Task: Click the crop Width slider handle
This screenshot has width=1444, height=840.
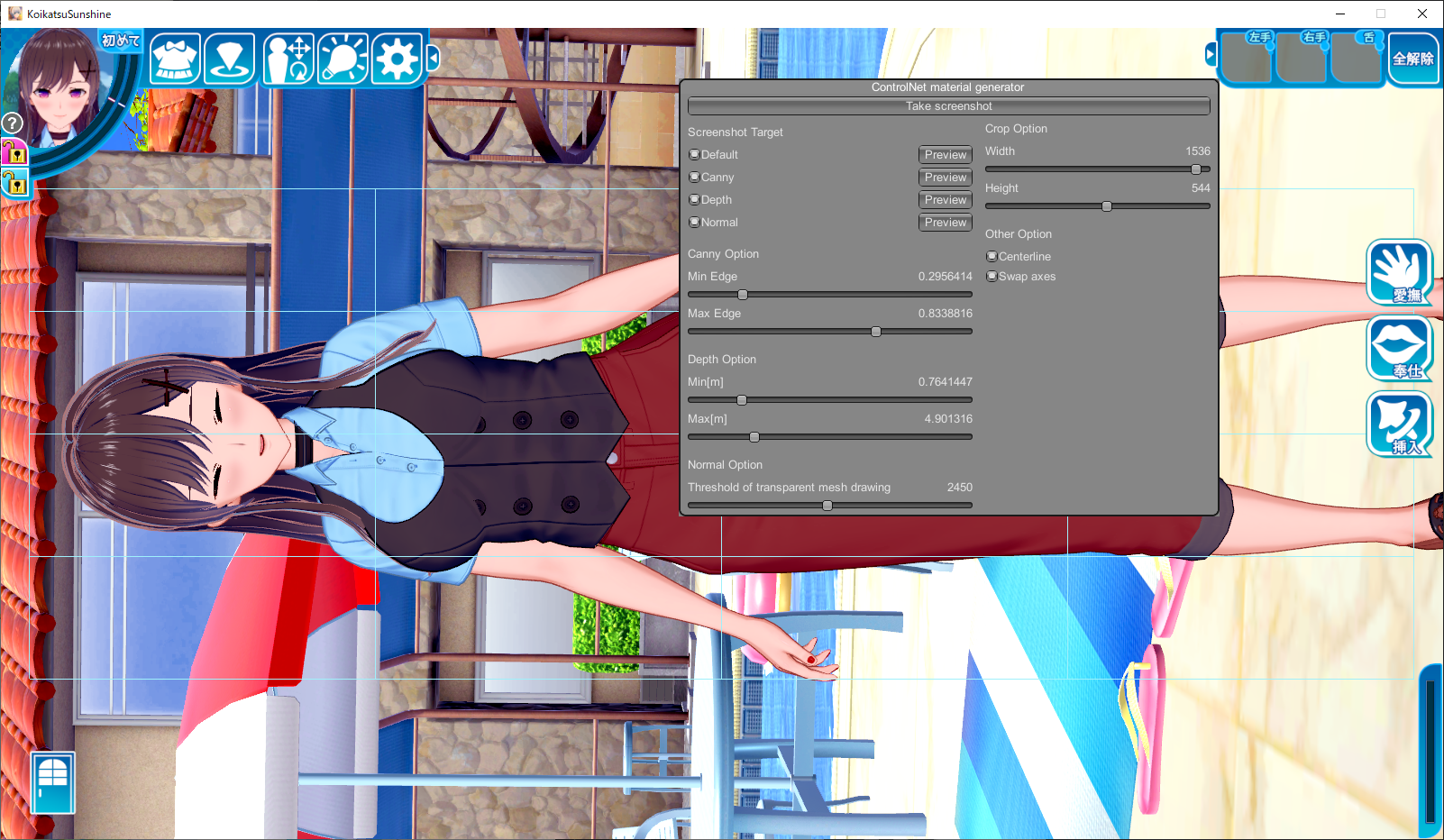Action: coord(1196,169)
